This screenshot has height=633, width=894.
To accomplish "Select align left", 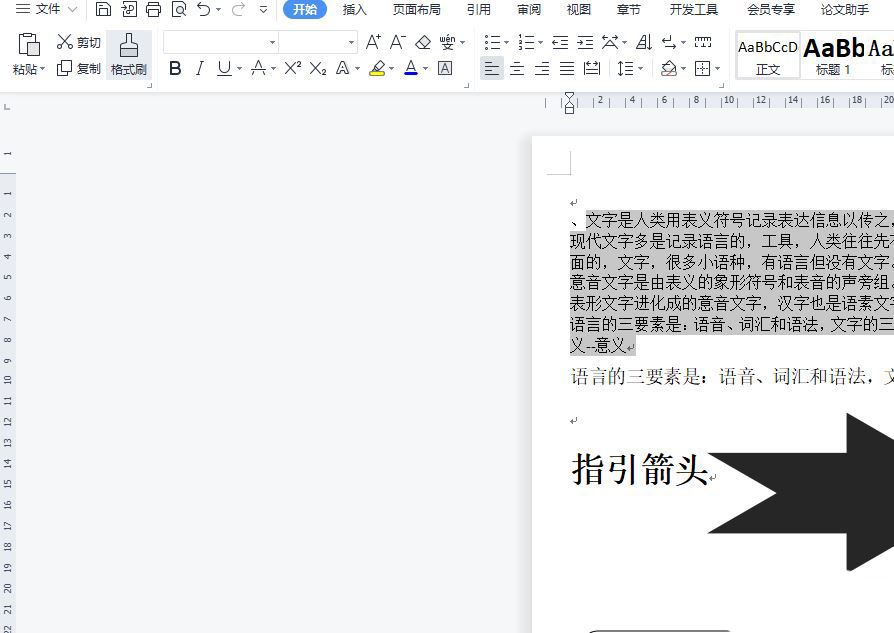I will [491, 68].
